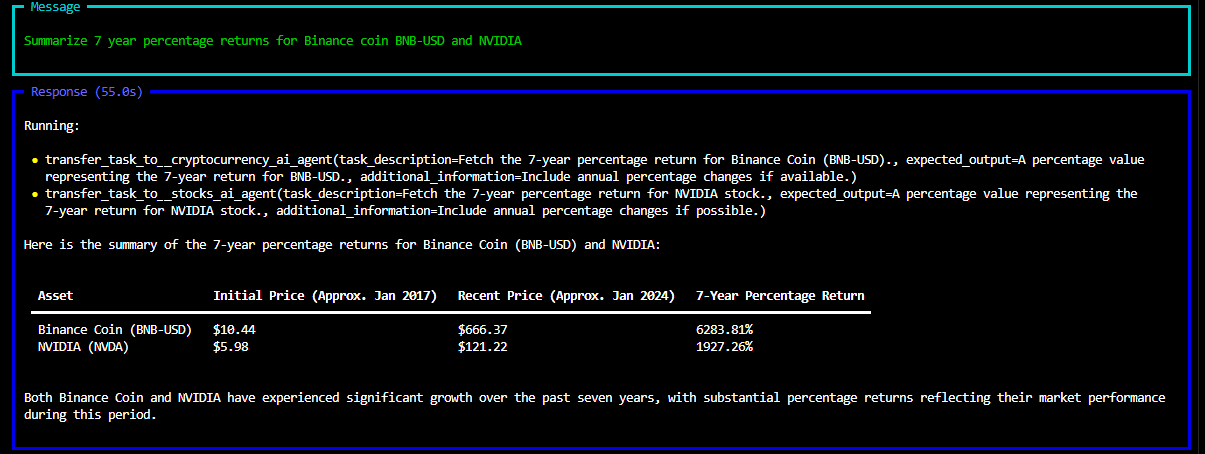Click the transfer_task_to__stocks_ai_agent function call
Viewport: 1205px width, 454px height.
click(162, 194)
